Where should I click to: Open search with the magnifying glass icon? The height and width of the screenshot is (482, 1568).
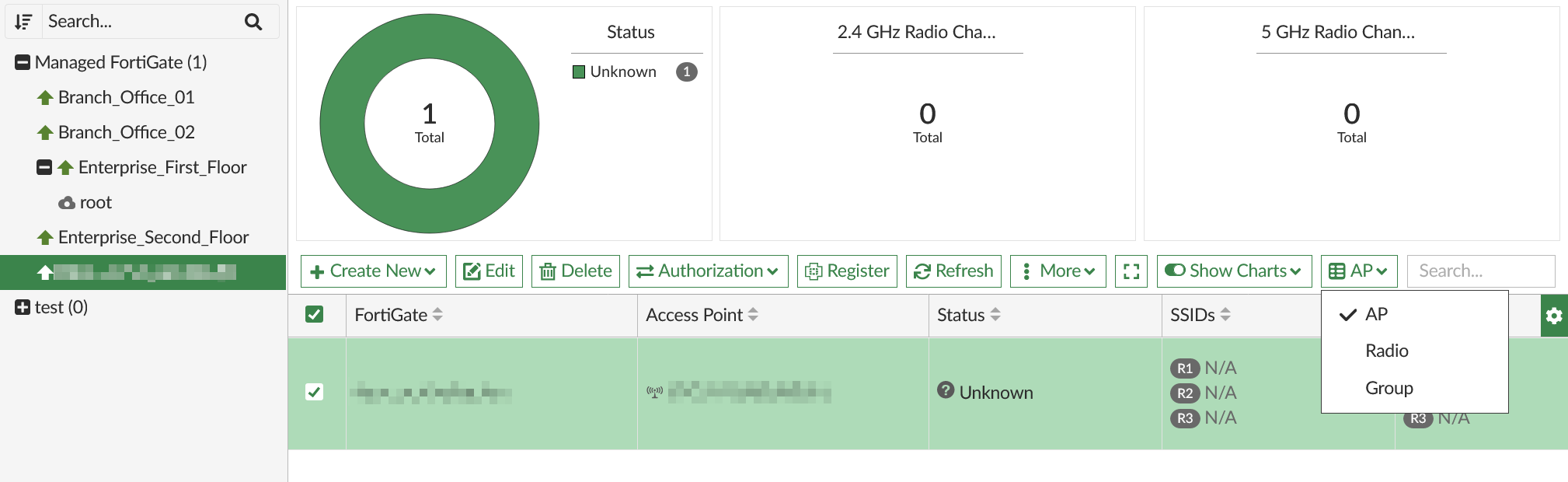tap(253, 21)
